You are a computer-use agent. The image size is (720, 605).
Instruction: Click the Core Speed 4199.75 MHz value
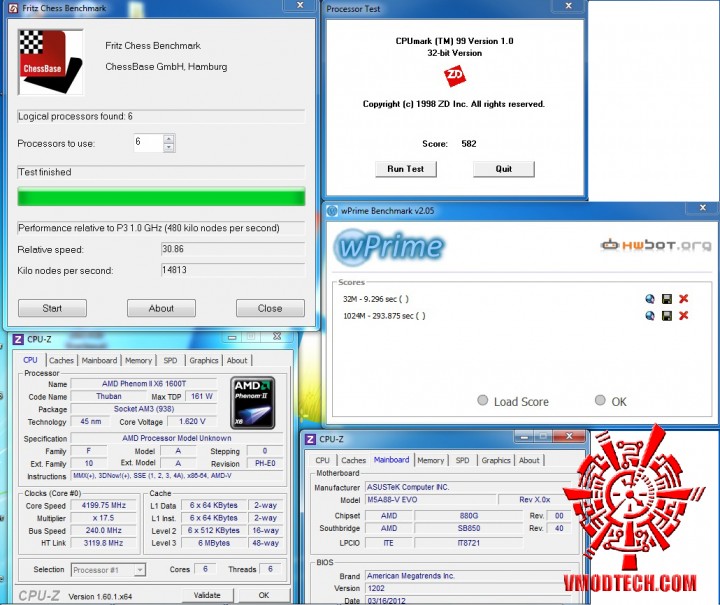click(x=104, y=505)
